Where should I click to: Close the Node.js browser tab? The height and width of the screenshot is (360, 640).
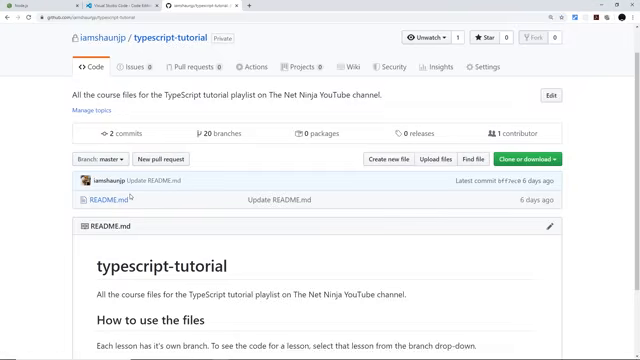pyautogui.click(x=77, y=6)
